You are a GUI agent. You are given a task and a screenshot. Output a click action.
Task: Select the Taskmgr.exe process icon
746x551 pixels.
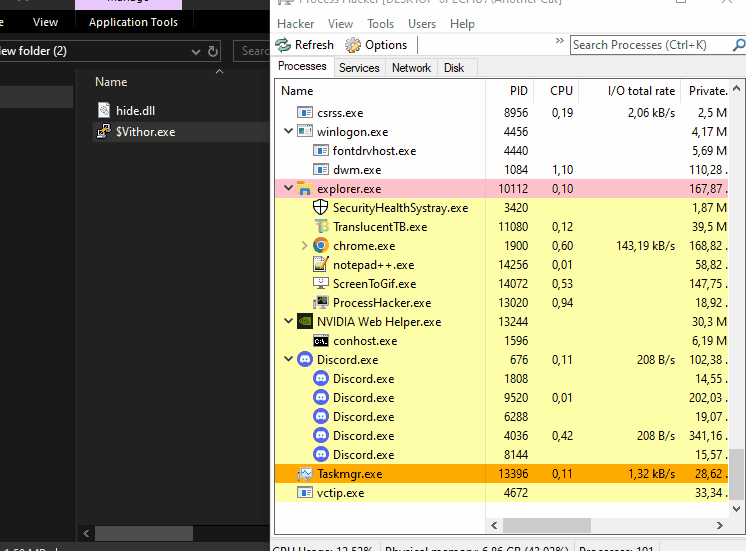tap(305, 474)
